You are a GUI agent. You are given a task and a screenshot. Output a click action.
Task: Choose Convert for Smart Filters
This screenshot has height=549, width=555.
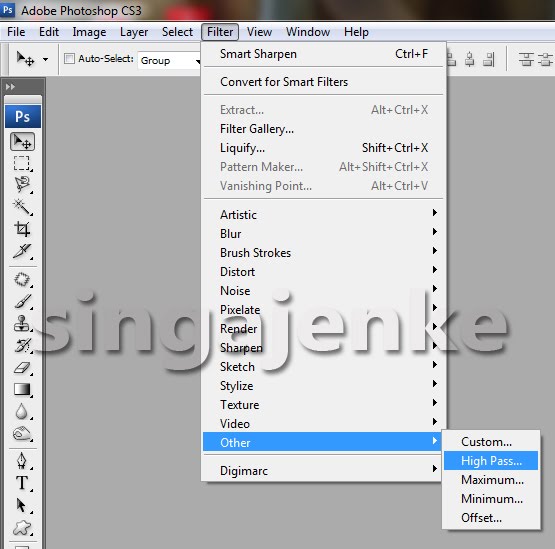tap(322, 82)
